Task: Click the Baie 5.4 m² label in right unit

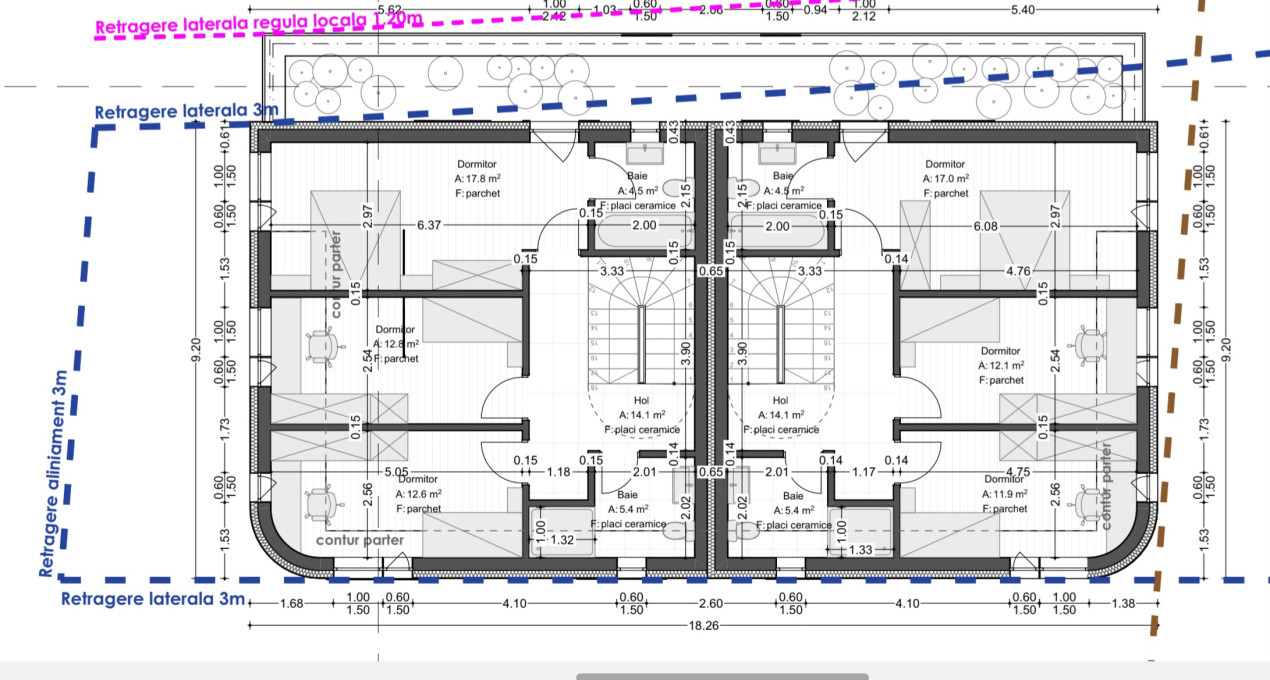Action: coord(793,509)
